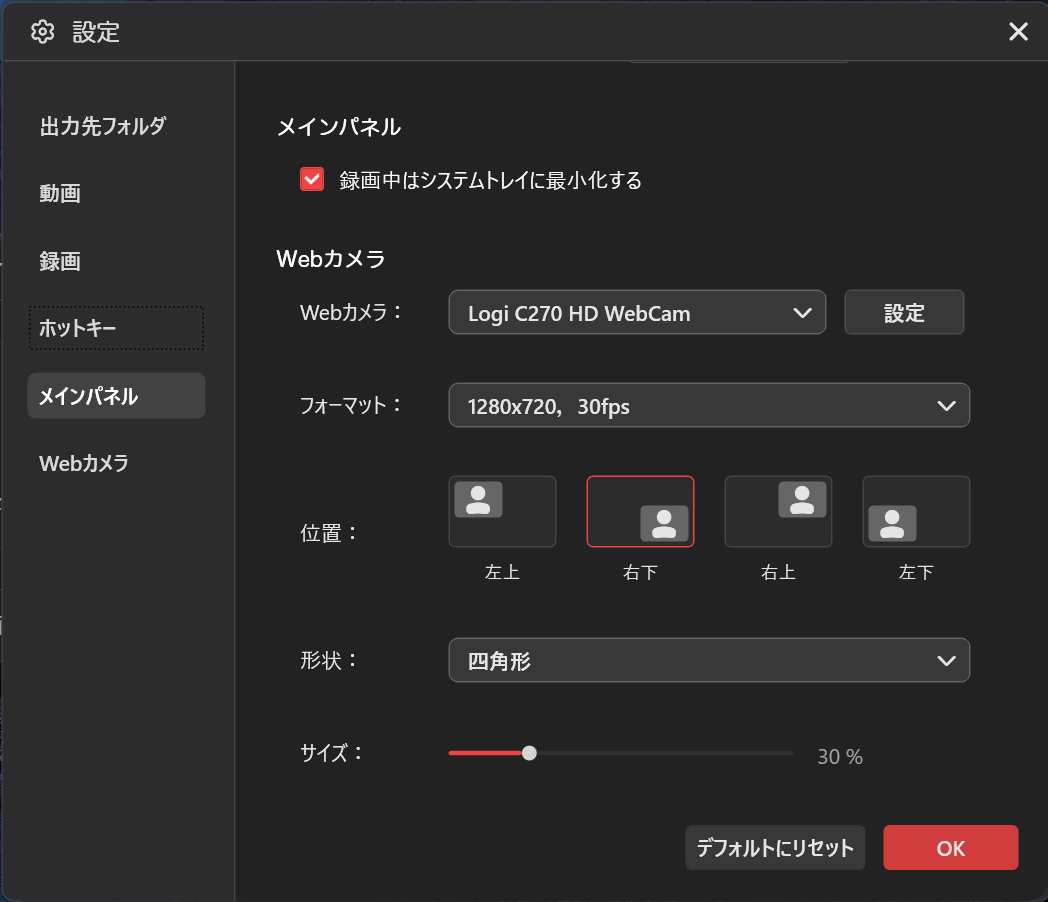Switch to 動画 settings section
The width and height of the screenshot is (1048, 902).
click(x=60, y=194)
